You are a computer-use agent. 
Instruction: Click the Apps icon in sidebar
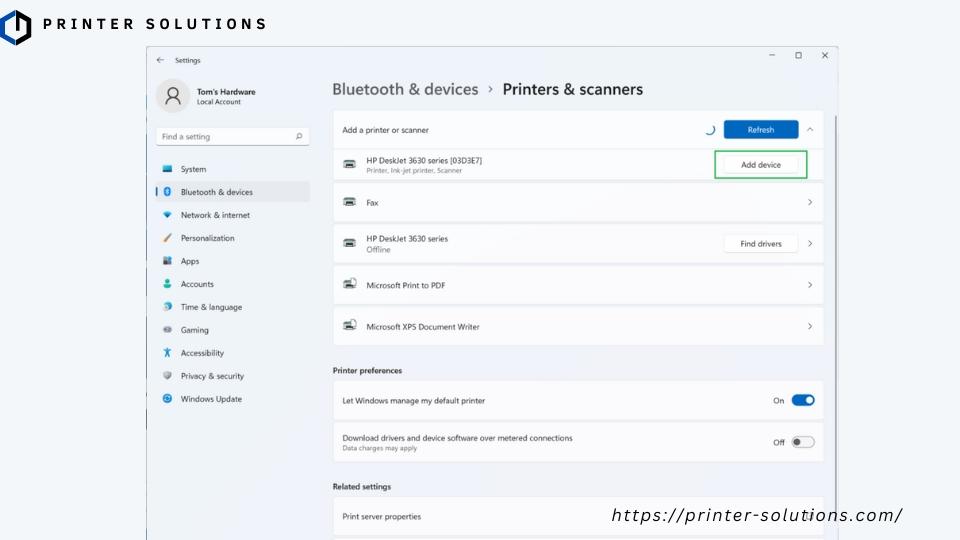(x=168, y=261)
